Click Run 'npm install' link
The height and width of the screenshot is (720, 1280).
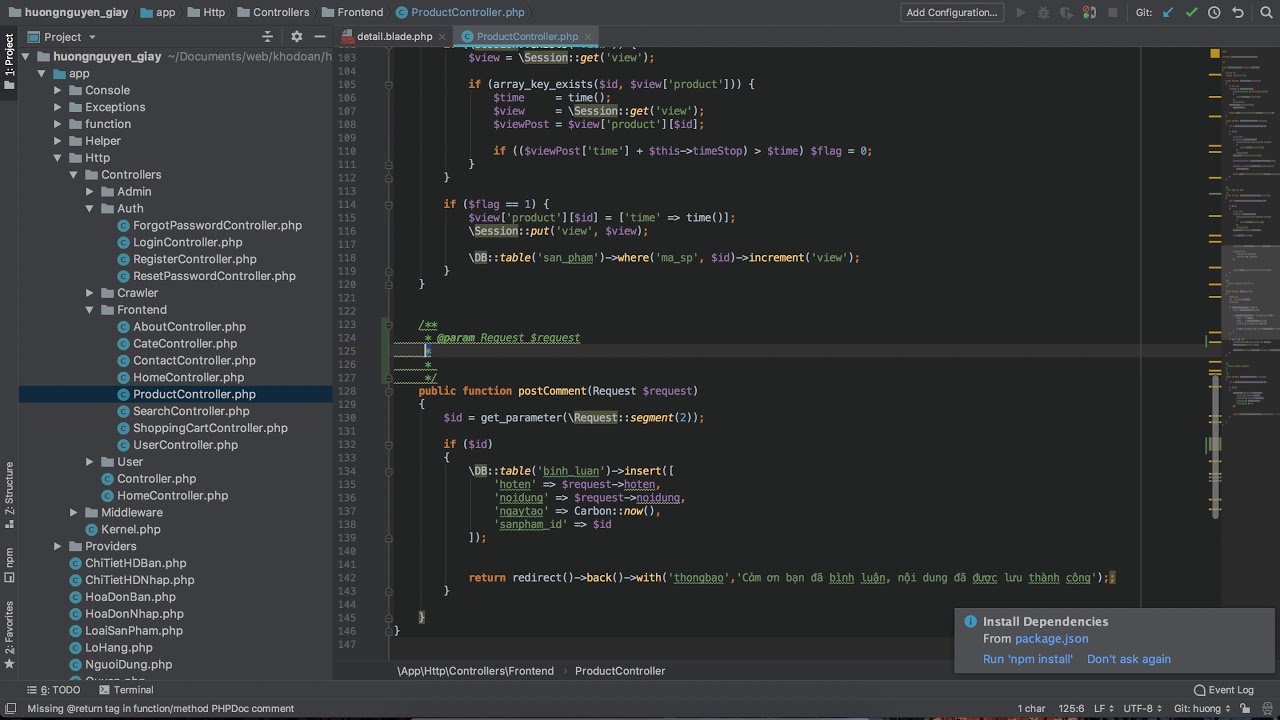[x=1027, y=659]
